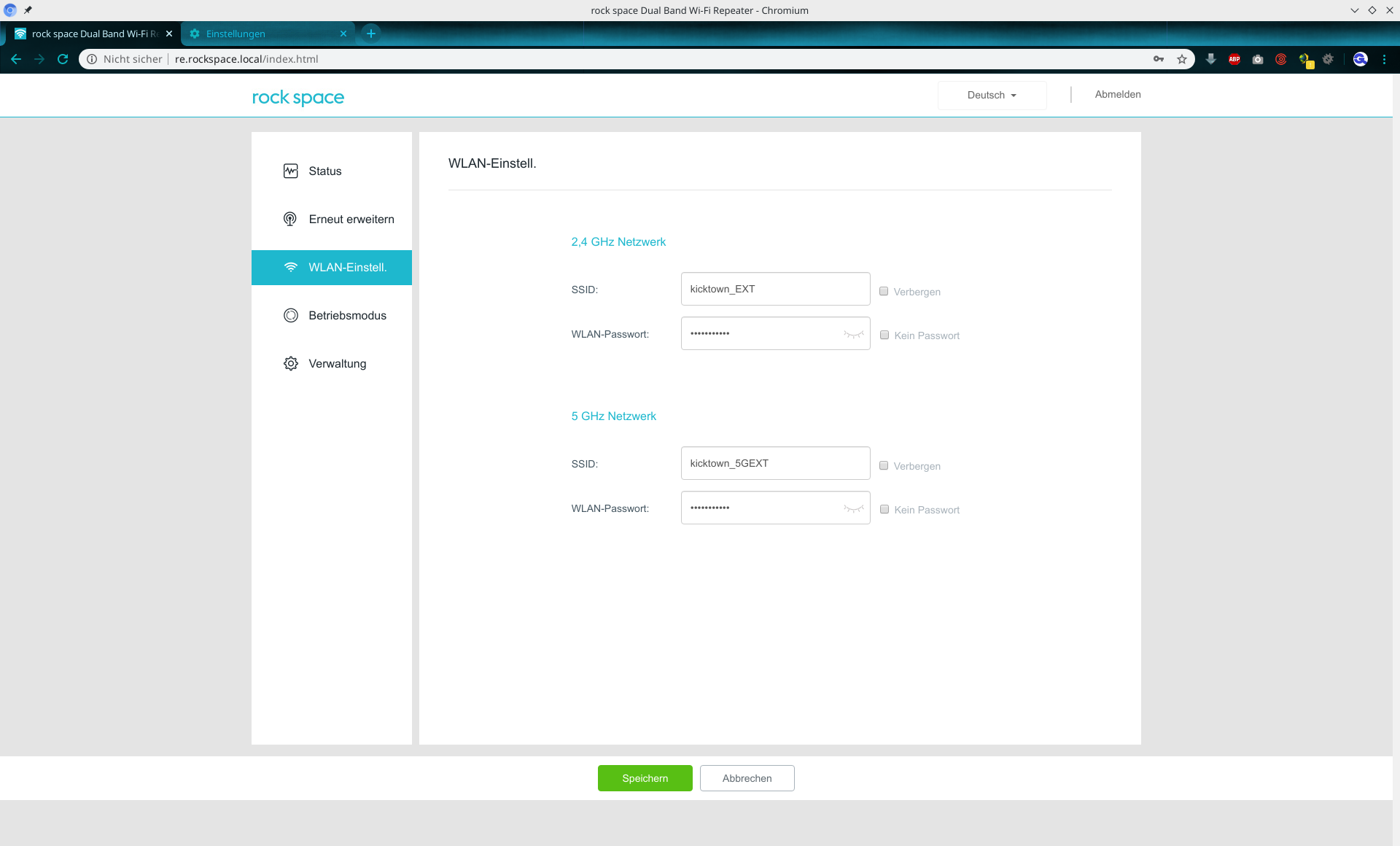Image resolution: width=1400 pixels, height=846 pixels.
Task: Open the Deutsch language dropdown
Action: [x=992, y=95]
